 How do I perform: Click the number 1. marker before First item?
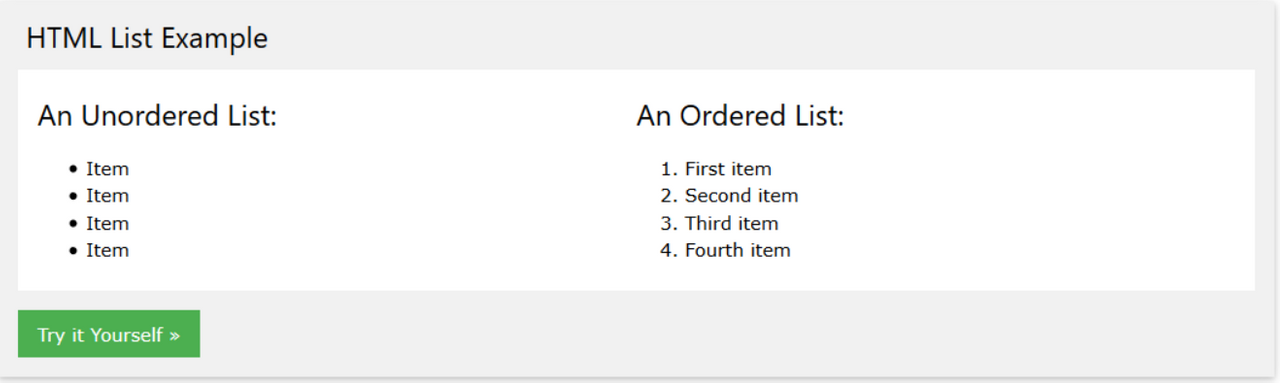click(669, 169)
